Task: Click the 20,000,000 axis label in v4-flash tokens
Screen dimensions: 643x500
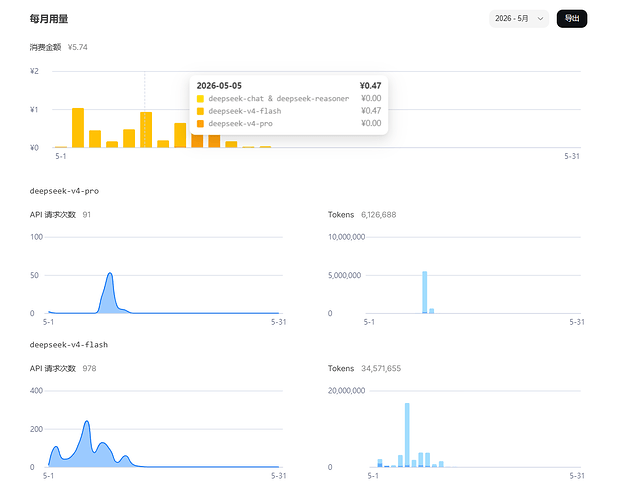Action: 347,391
